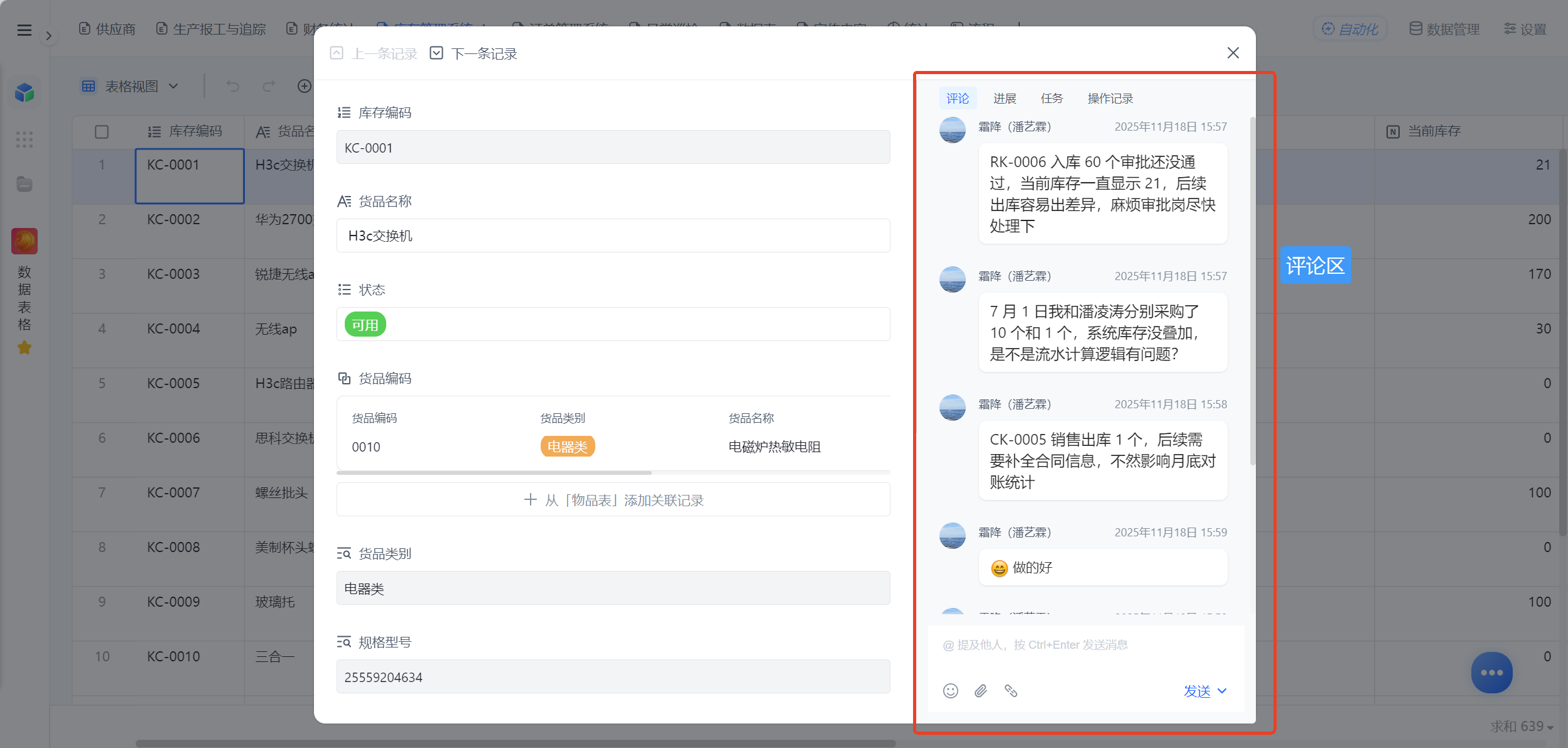The image size is (1568, 748).
Task: Click the green 可用 status tag
Action: coord(365,325)
